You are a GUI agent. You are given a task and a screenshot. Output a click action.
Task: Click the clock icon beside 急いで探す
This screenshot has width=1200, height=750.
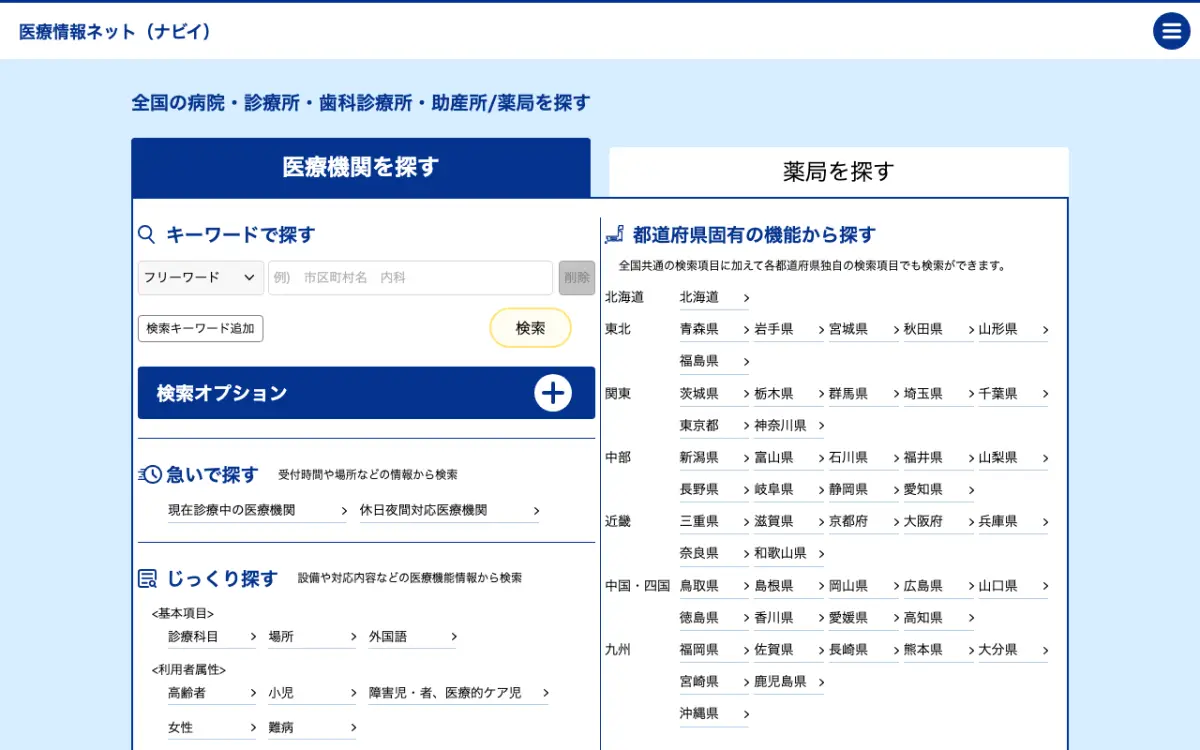[x=150, y=475]
